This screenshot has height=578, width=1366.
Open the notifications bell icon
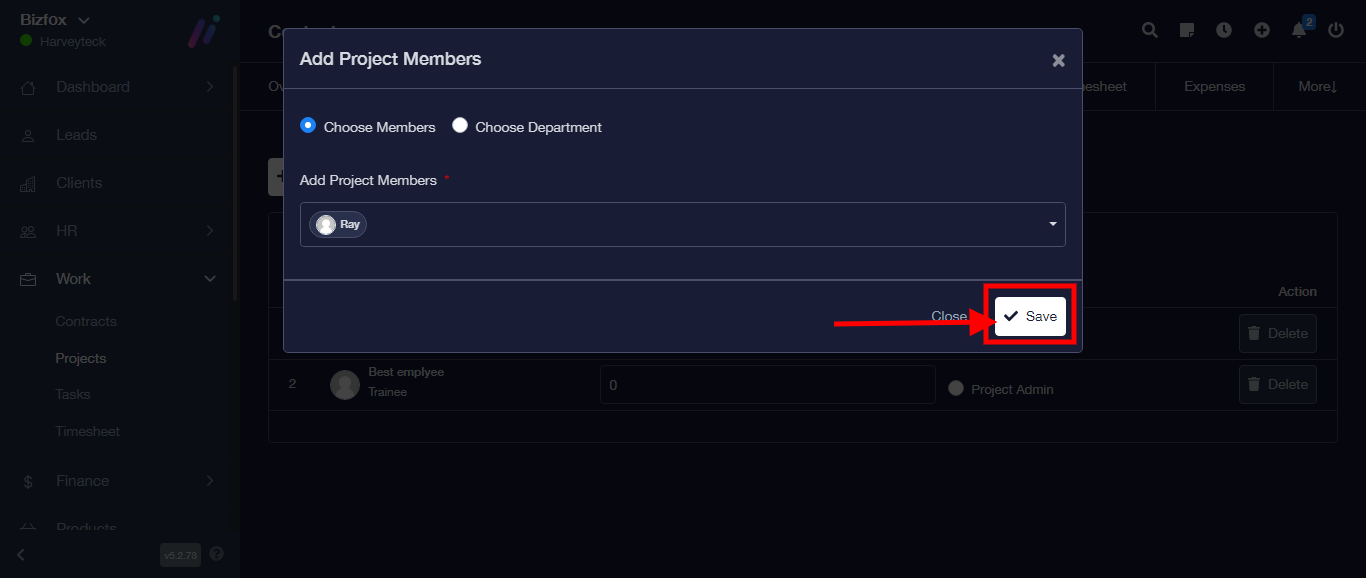click(x=1299, y=30)
